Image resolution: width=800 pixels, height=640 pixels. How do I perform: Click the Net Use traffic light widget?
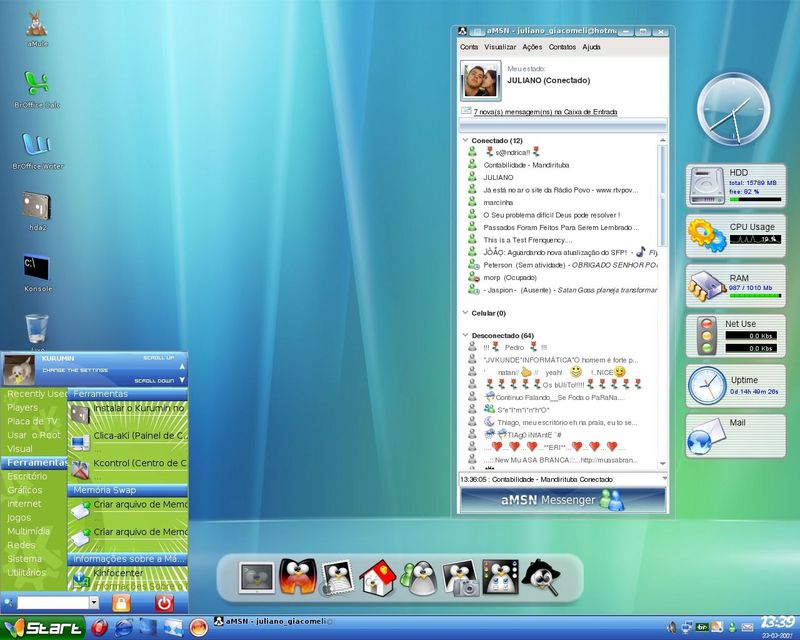(735, 336)
